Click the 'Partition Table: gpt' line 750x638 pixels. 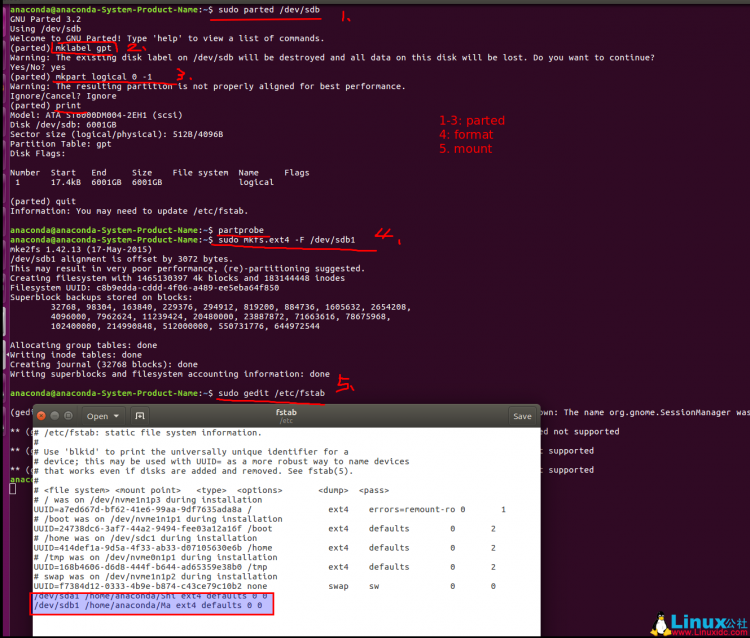click(61, 144)
